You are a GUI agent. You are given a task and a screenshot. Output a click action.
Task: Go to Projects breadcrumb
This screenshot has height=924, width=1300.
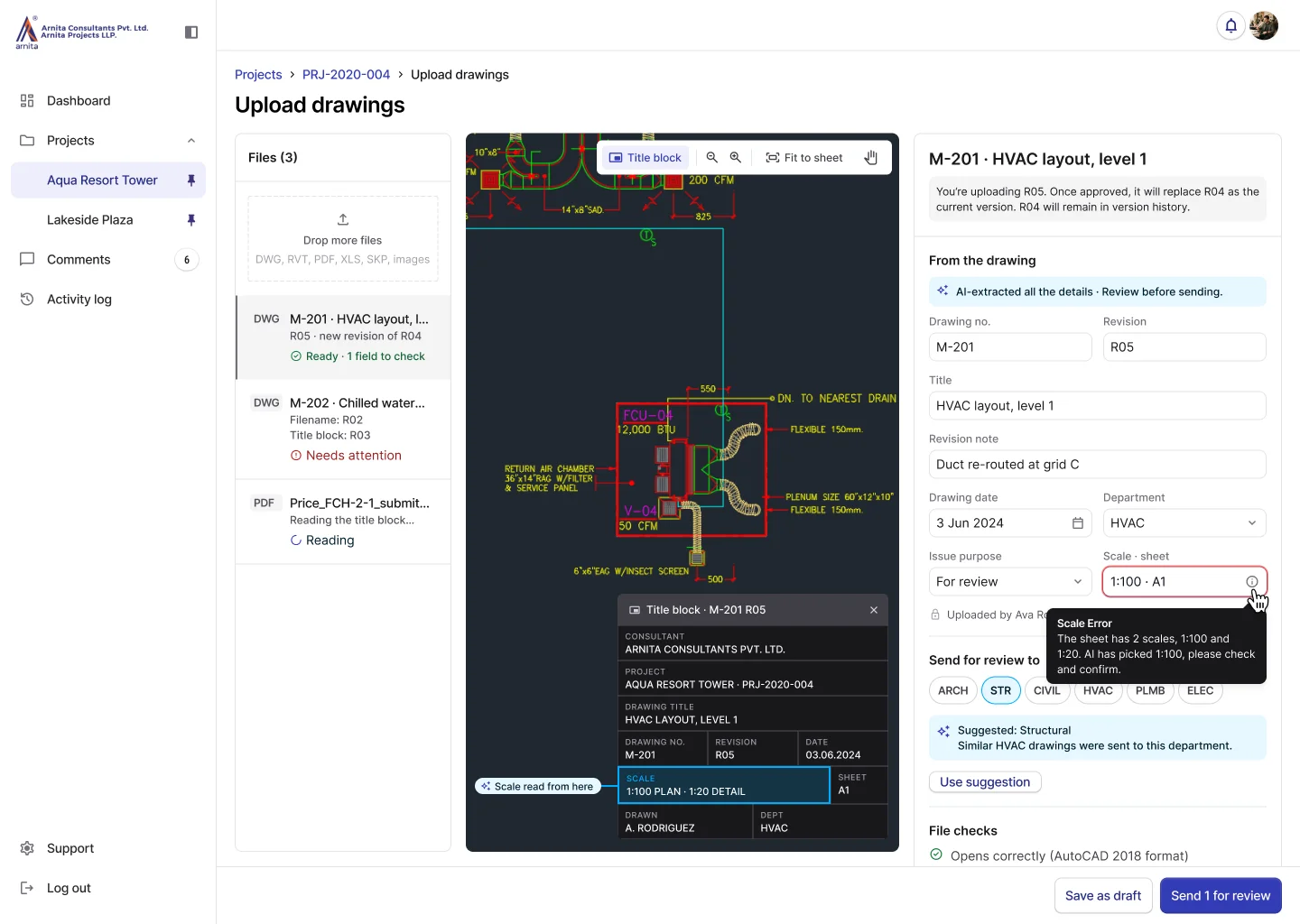(x=258, y=75)
